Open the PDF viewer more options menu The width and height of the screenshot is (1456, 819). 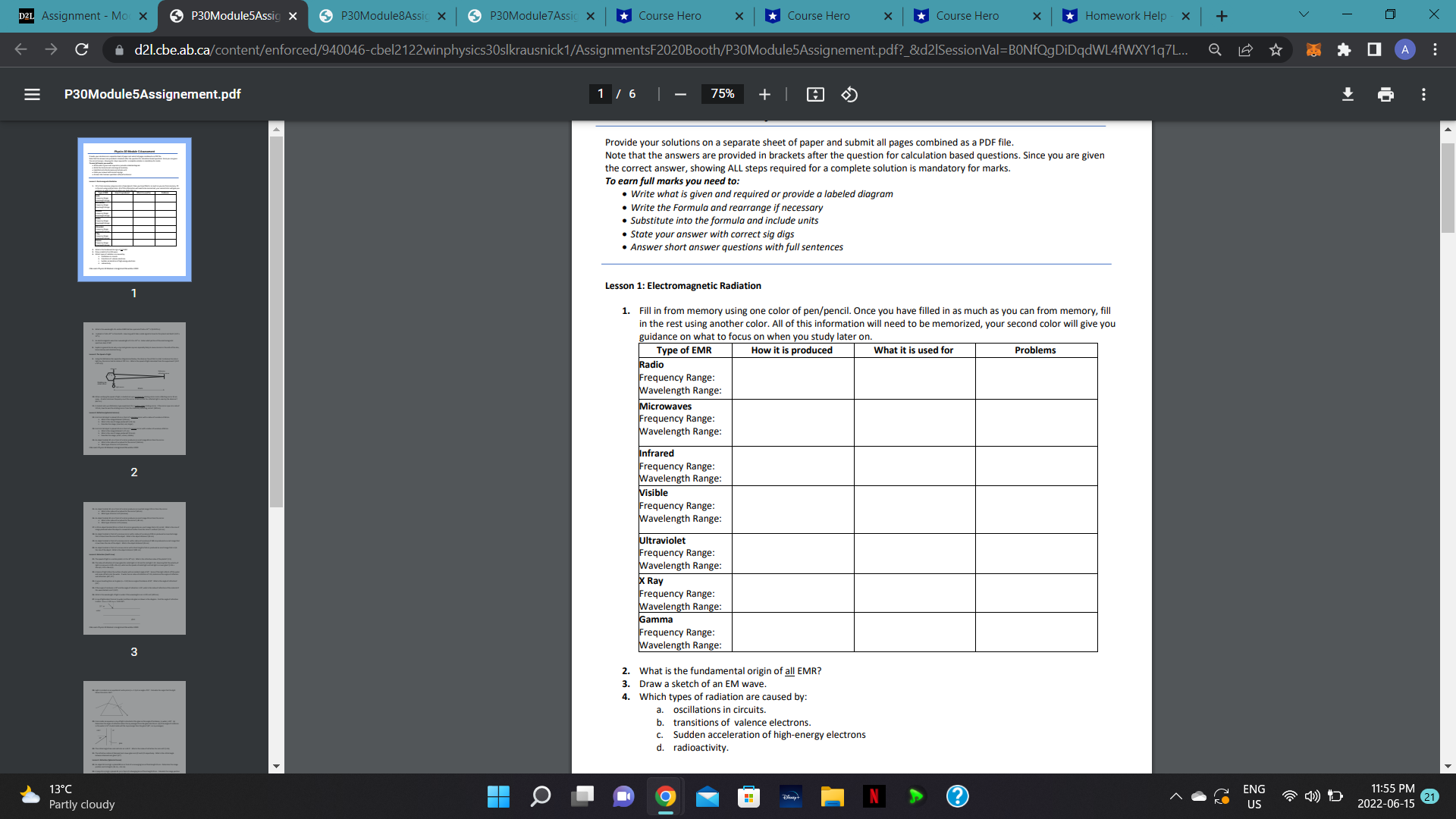1423,94
